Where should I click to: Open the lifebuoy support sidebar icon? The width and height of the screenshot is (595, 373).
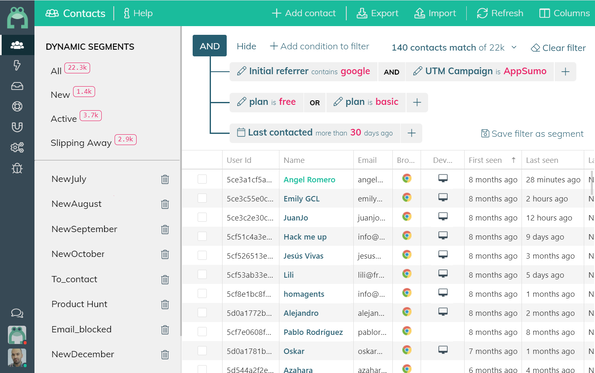(17, 107)
